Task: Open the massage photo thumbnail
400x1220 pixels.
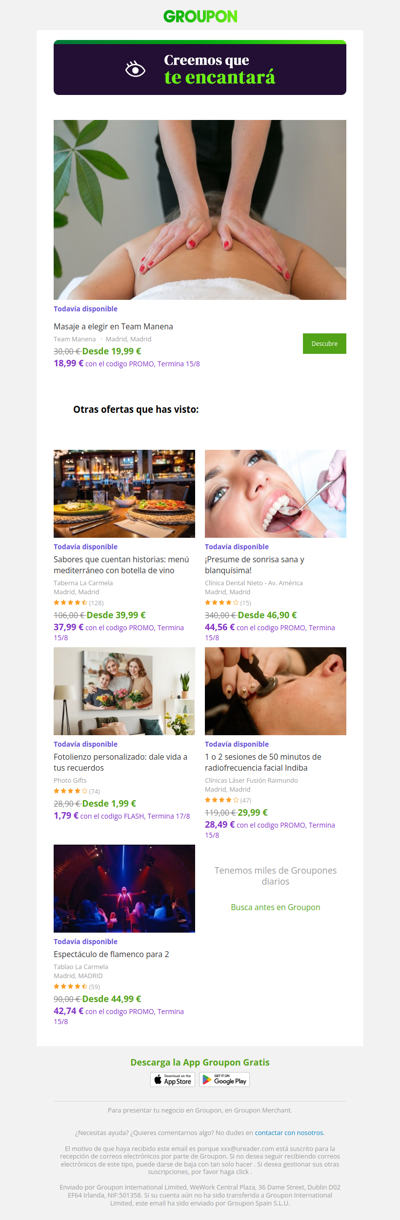Action: click(200, 210)
